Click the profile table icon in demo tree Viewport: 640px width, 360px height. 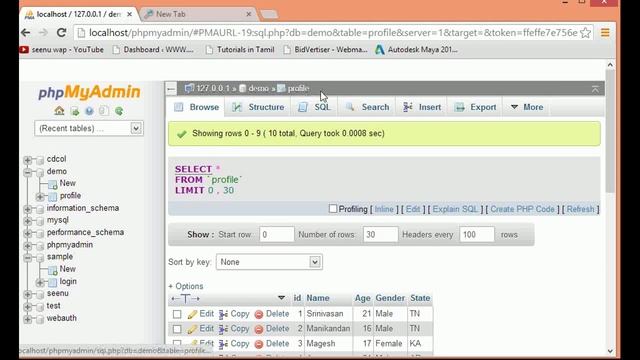53,196
